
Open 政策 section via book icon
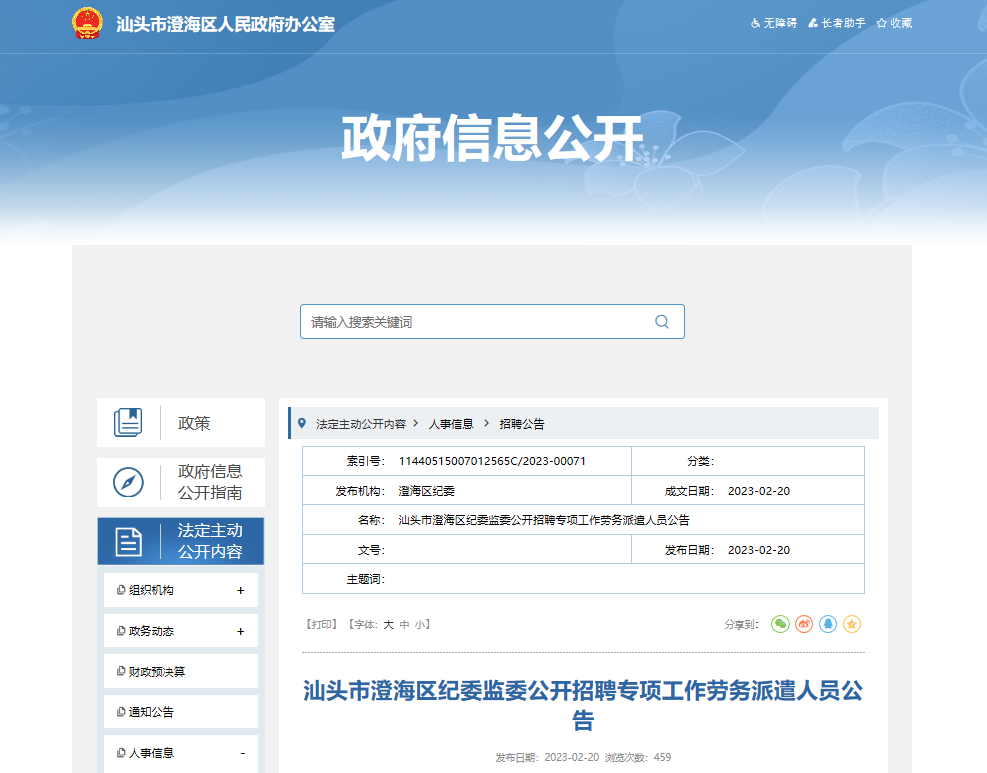[x=128, y=423]
